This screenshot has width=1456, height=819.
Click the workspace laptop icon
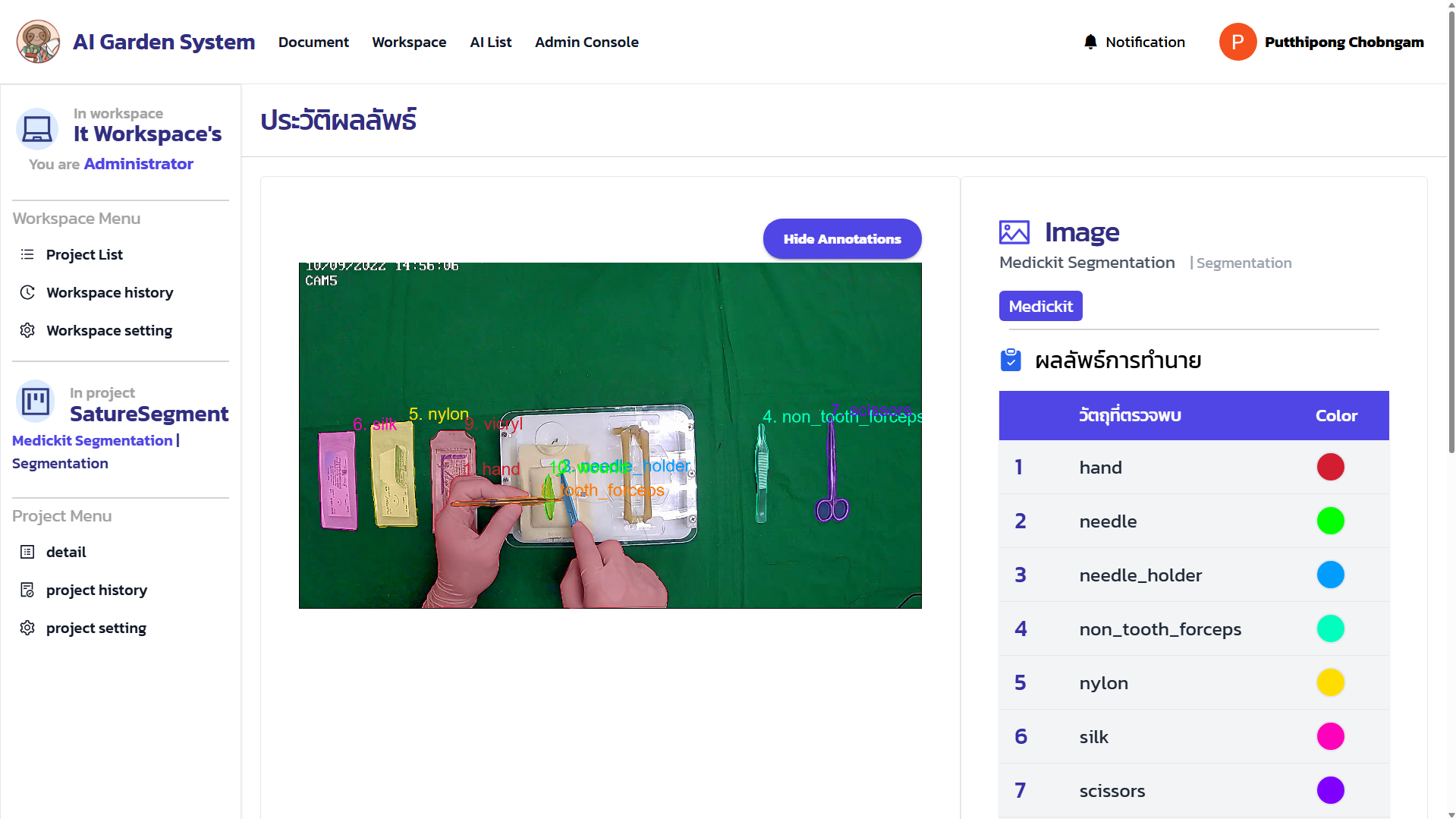point(36,129)
